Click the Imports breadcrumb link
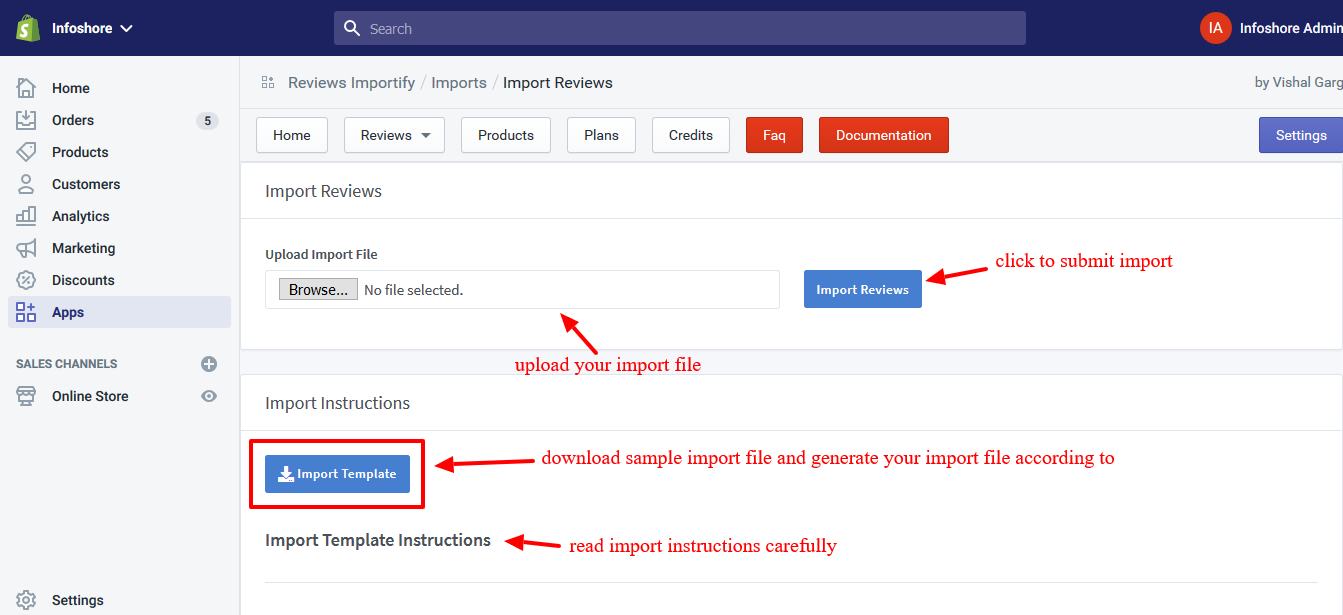 459,83
